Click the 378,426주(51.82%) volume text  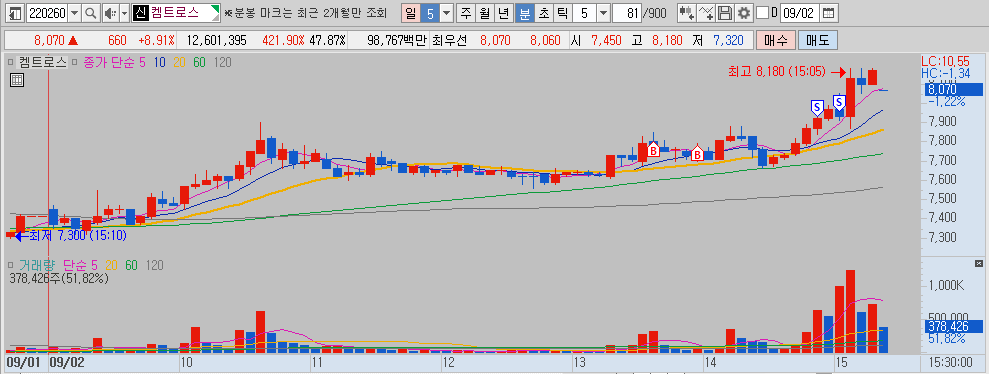59,278
